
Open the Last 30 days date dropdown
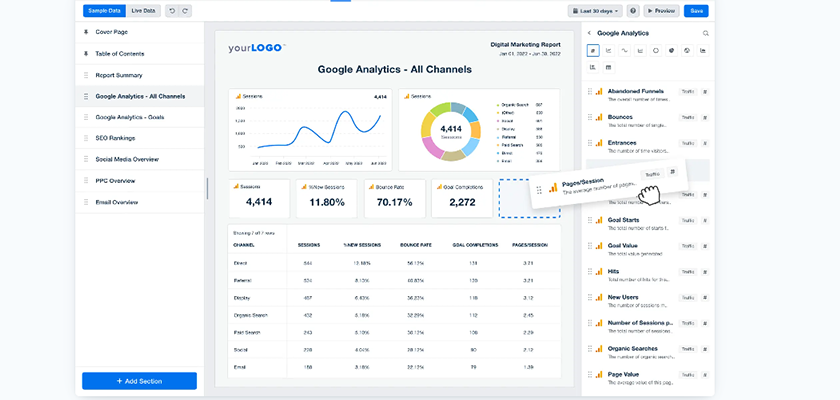click(x=594, y=11)
